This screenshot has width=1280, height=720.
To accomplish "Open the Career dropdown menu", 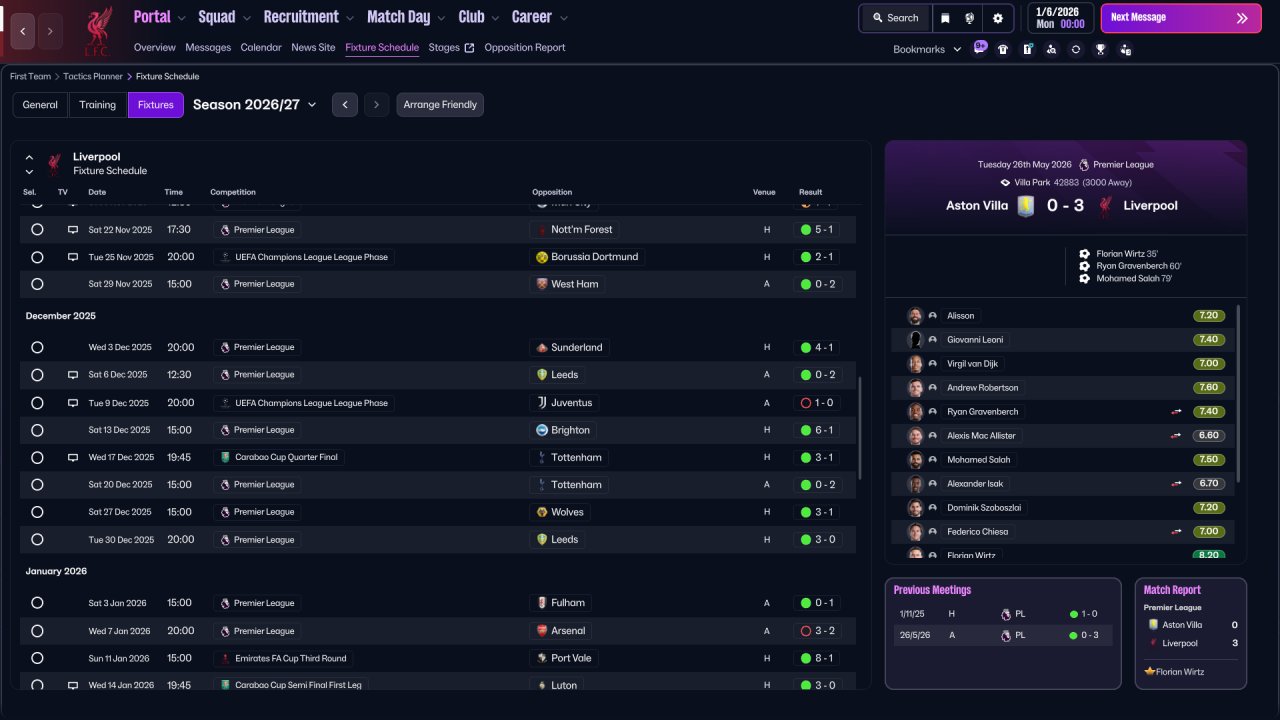I will 540,17.
